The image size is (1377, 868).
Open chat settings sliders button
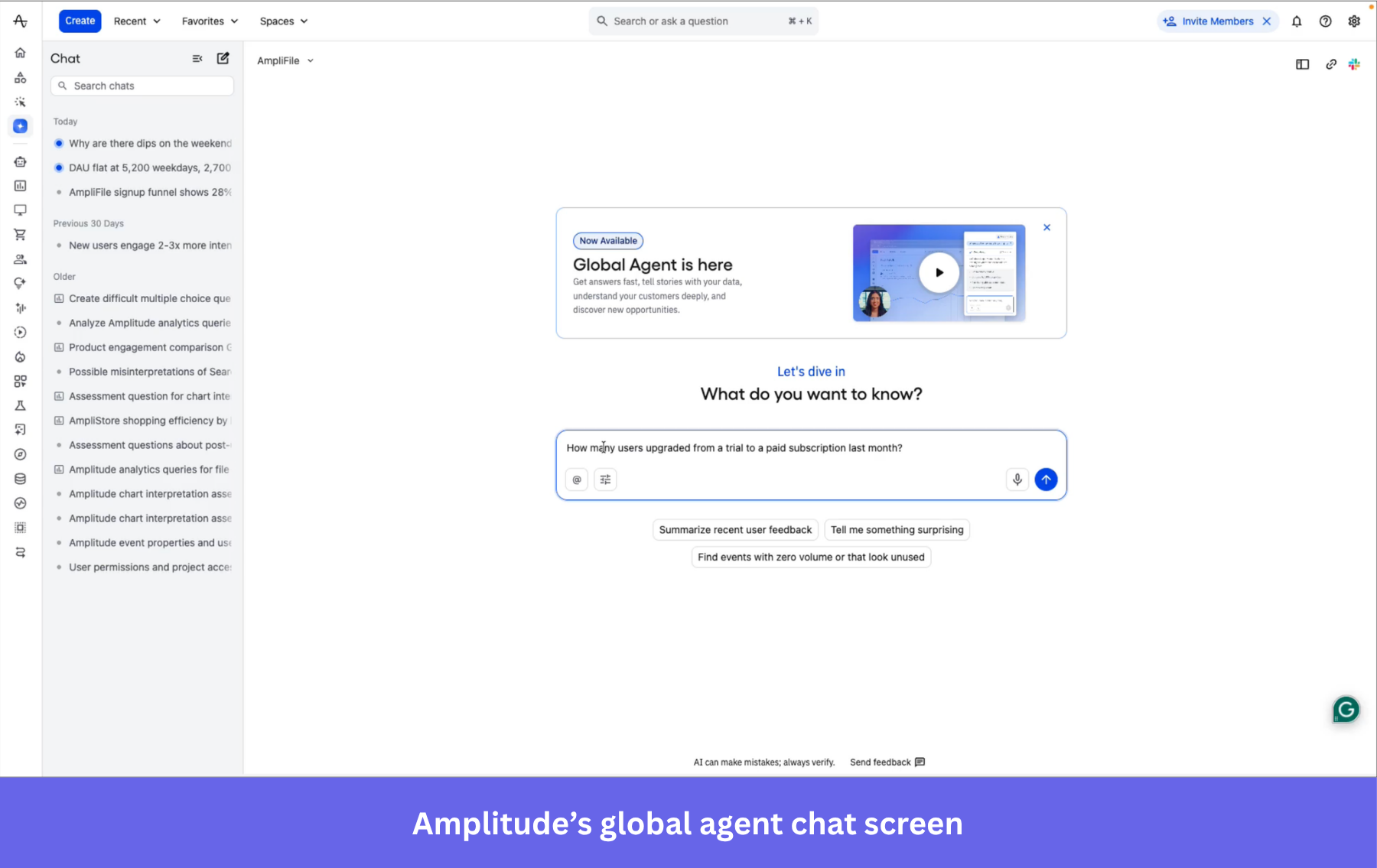point(605,480)
